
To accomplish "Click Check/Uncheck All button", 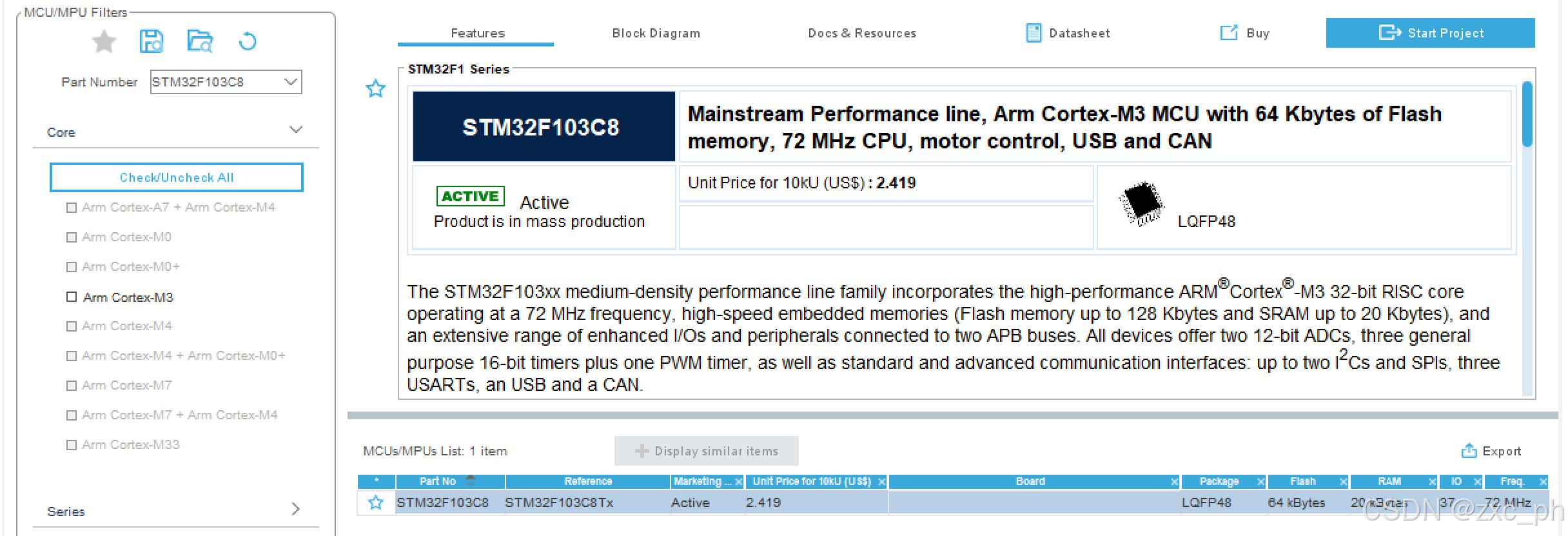I will click(177, 177).
